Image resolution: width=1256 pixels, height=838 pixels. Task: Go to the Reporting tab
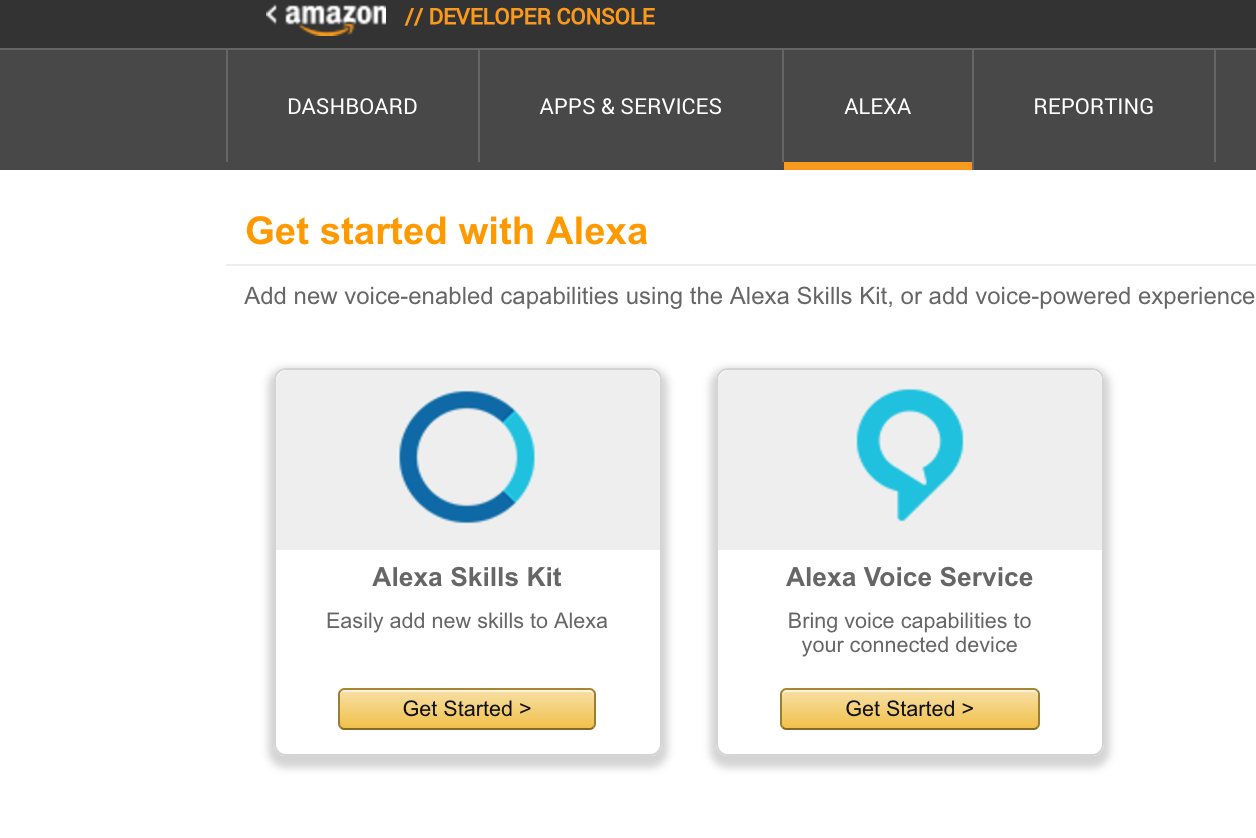[x=1093, y=107]
